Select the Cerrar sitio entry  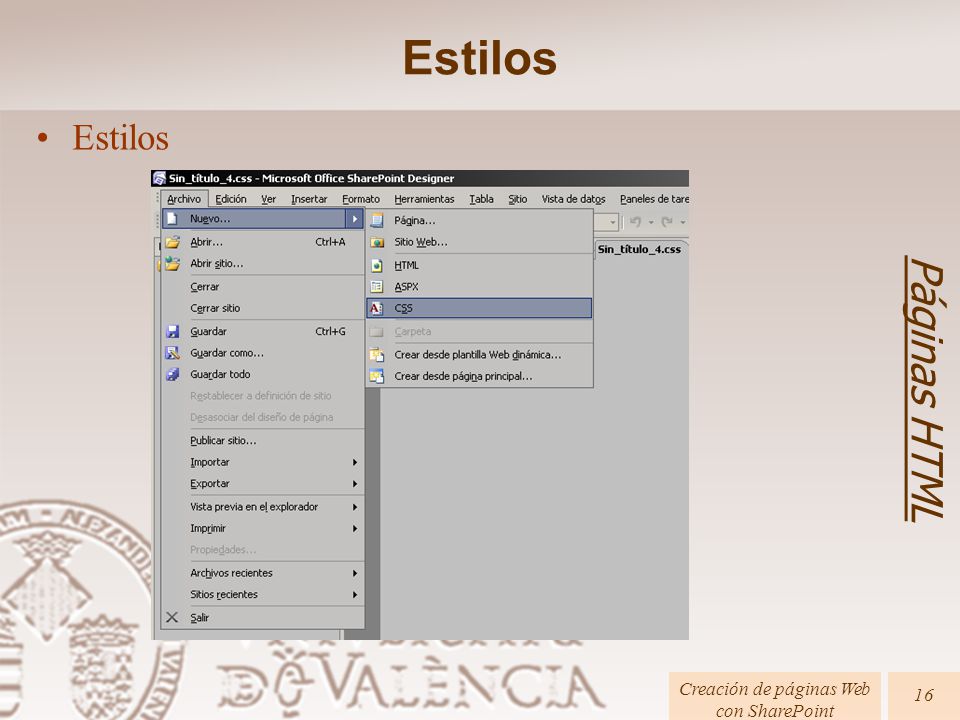point(263,308)
